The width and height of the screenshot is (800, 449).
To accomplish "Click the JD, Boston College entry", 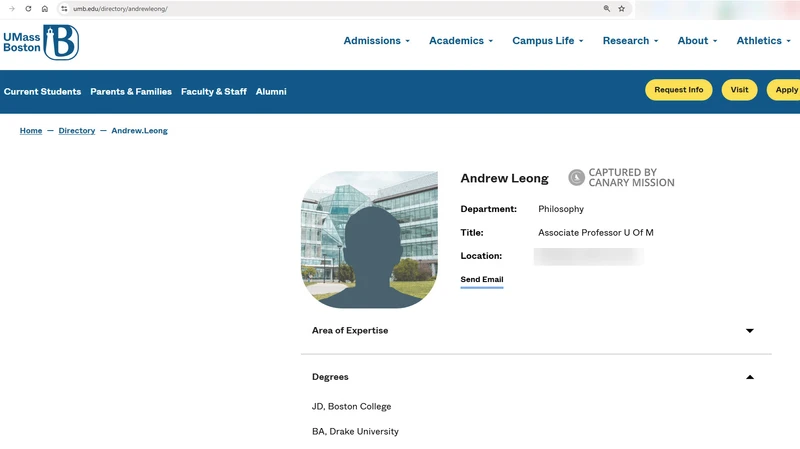I will [x=352, y=407].
